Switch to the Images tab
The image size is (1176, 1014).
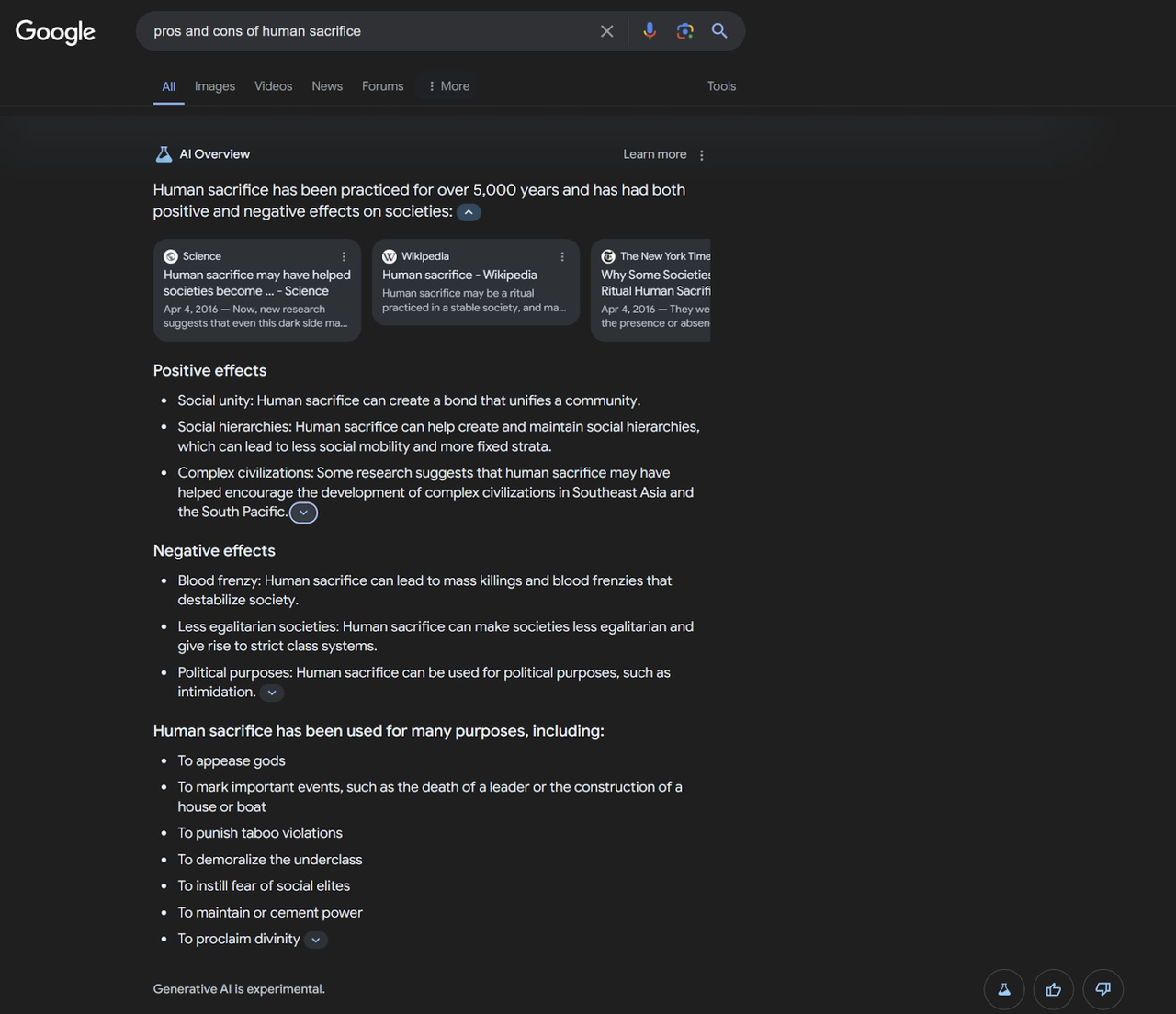[x=215, y=86]
